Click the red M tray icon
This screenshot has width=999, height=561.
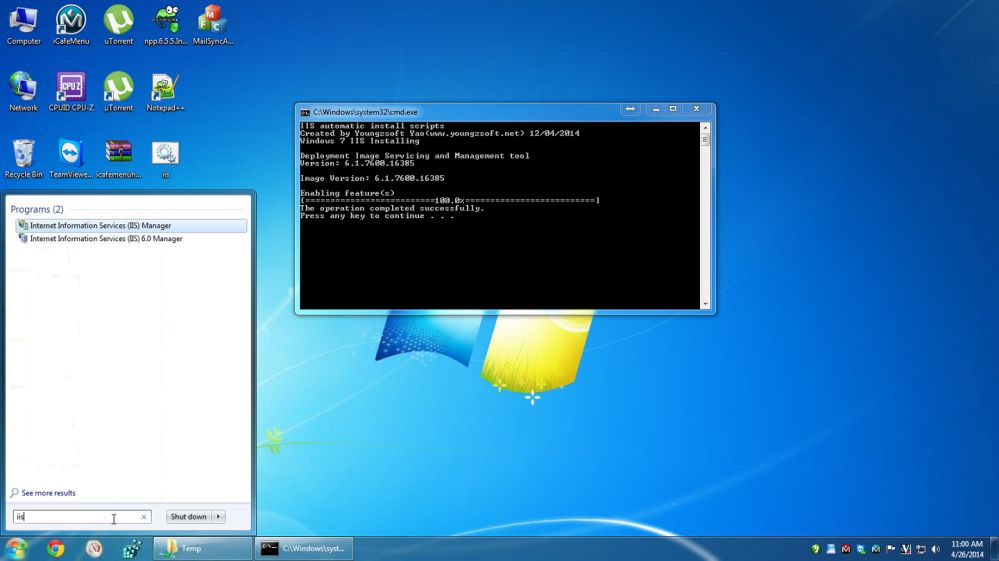845,549
